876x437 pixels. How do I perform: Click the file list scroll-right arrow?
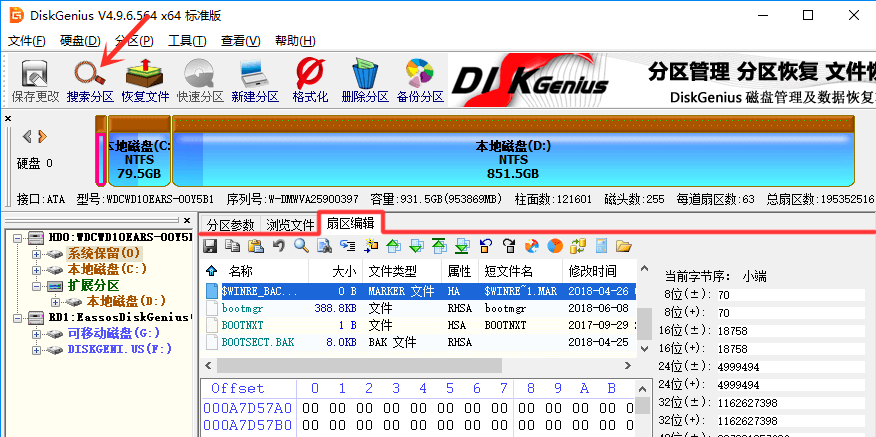[x=629, y=365]
